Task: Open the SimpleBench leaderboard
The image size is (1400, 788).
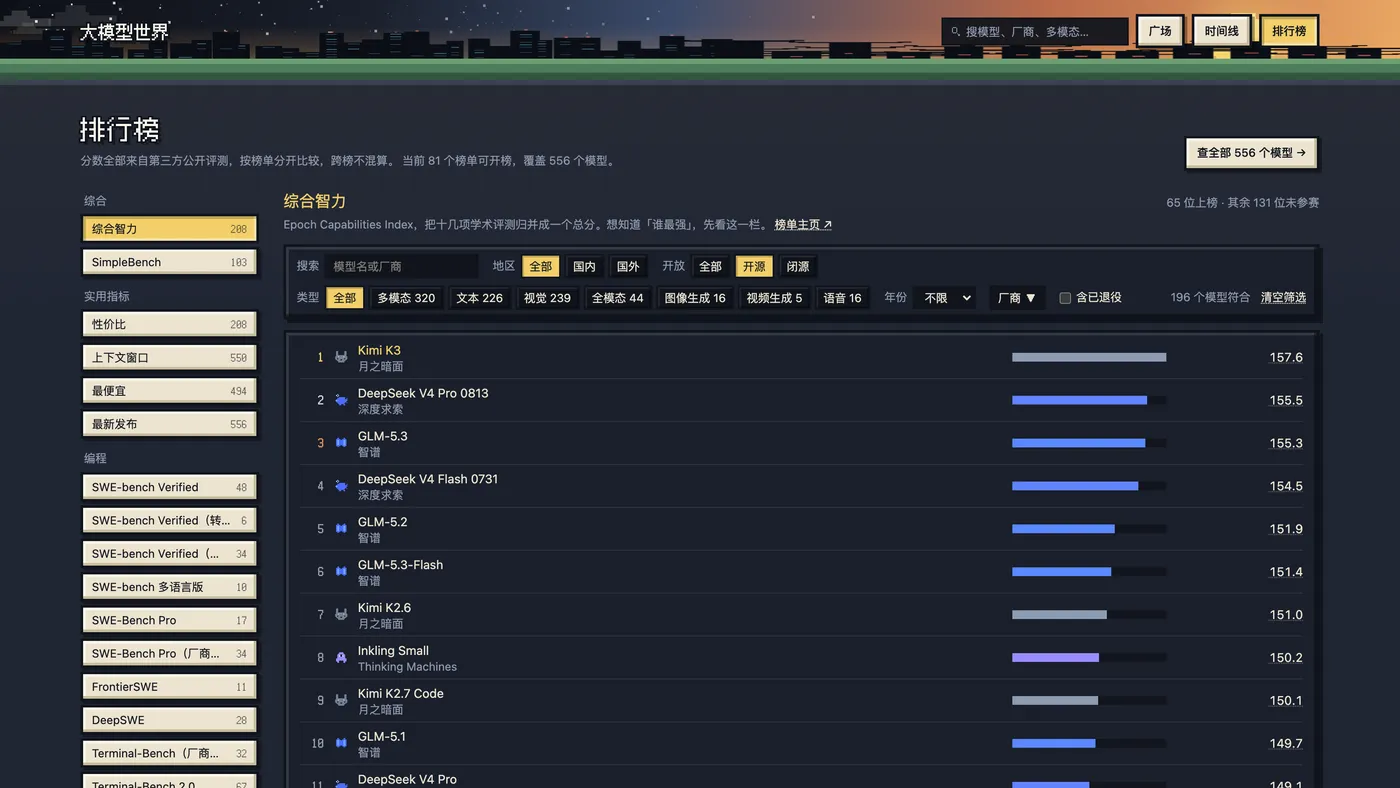Action: [169, 262]
